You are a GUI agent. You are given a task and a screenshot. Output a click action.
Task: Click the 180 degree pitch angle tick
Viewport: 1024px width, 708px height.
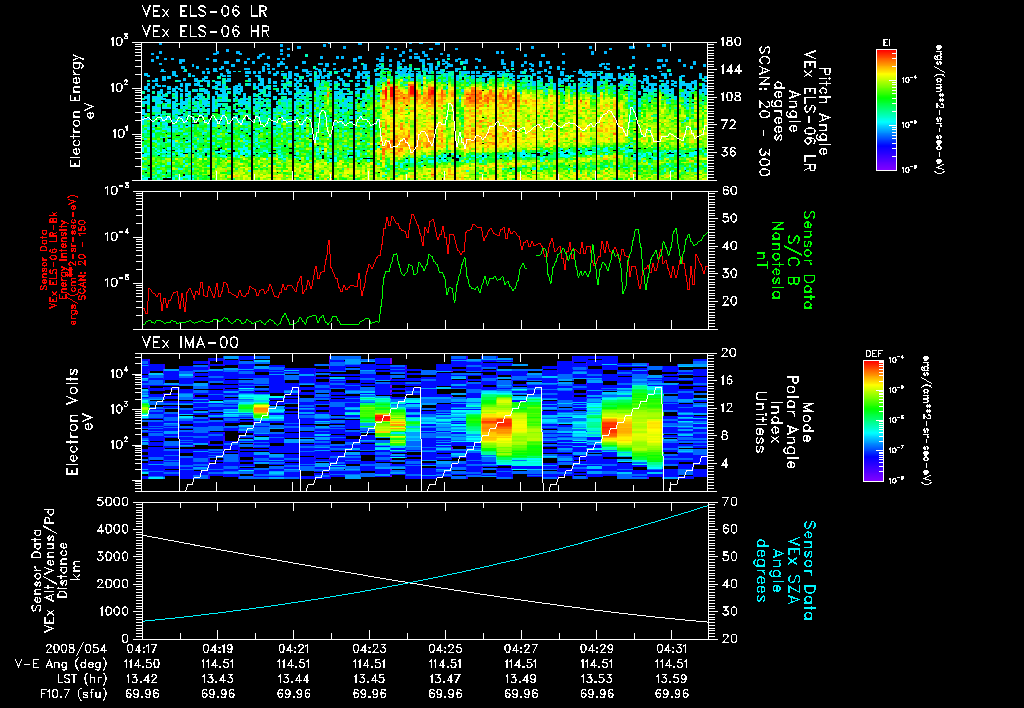[x=729, y=42]
